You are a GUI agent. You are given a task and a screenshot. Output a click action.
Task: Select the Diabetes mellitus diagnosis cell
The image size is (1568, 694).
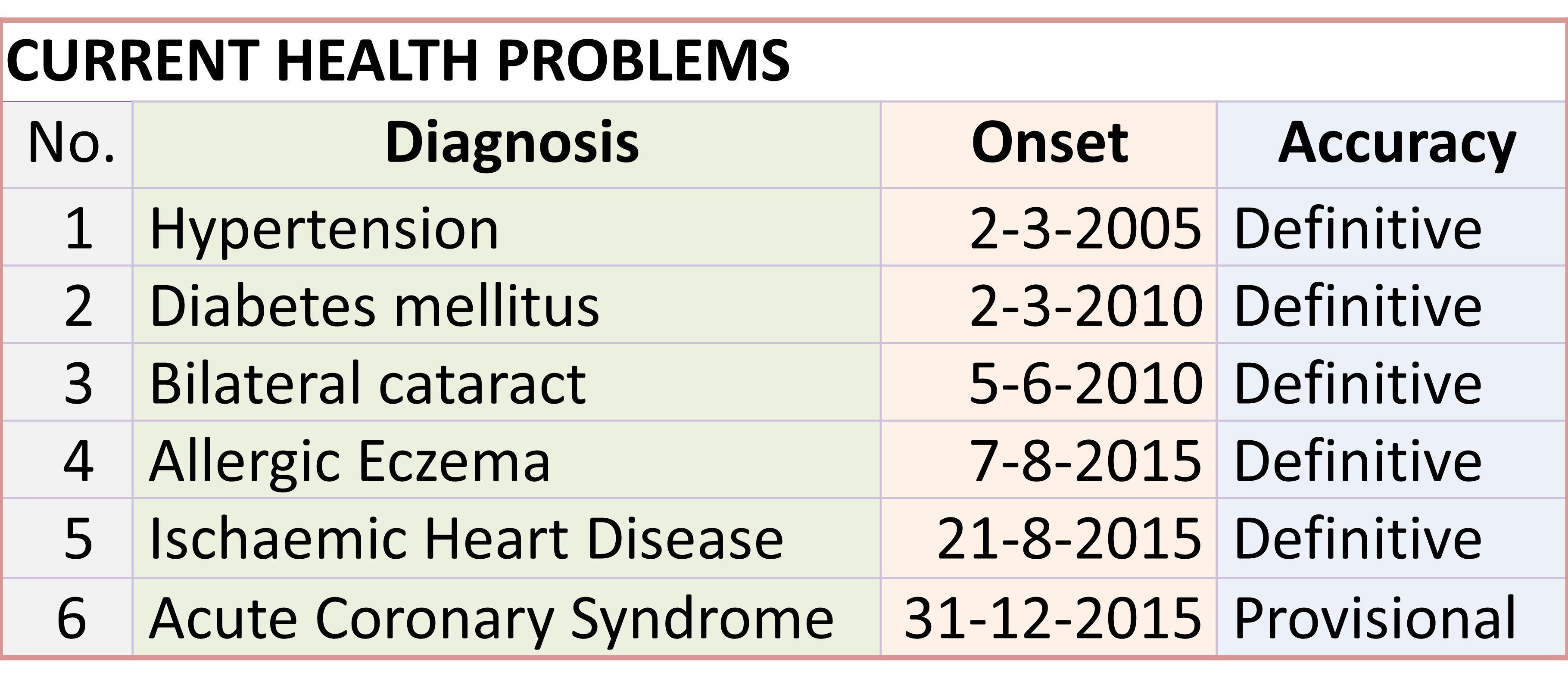[374, 305]
